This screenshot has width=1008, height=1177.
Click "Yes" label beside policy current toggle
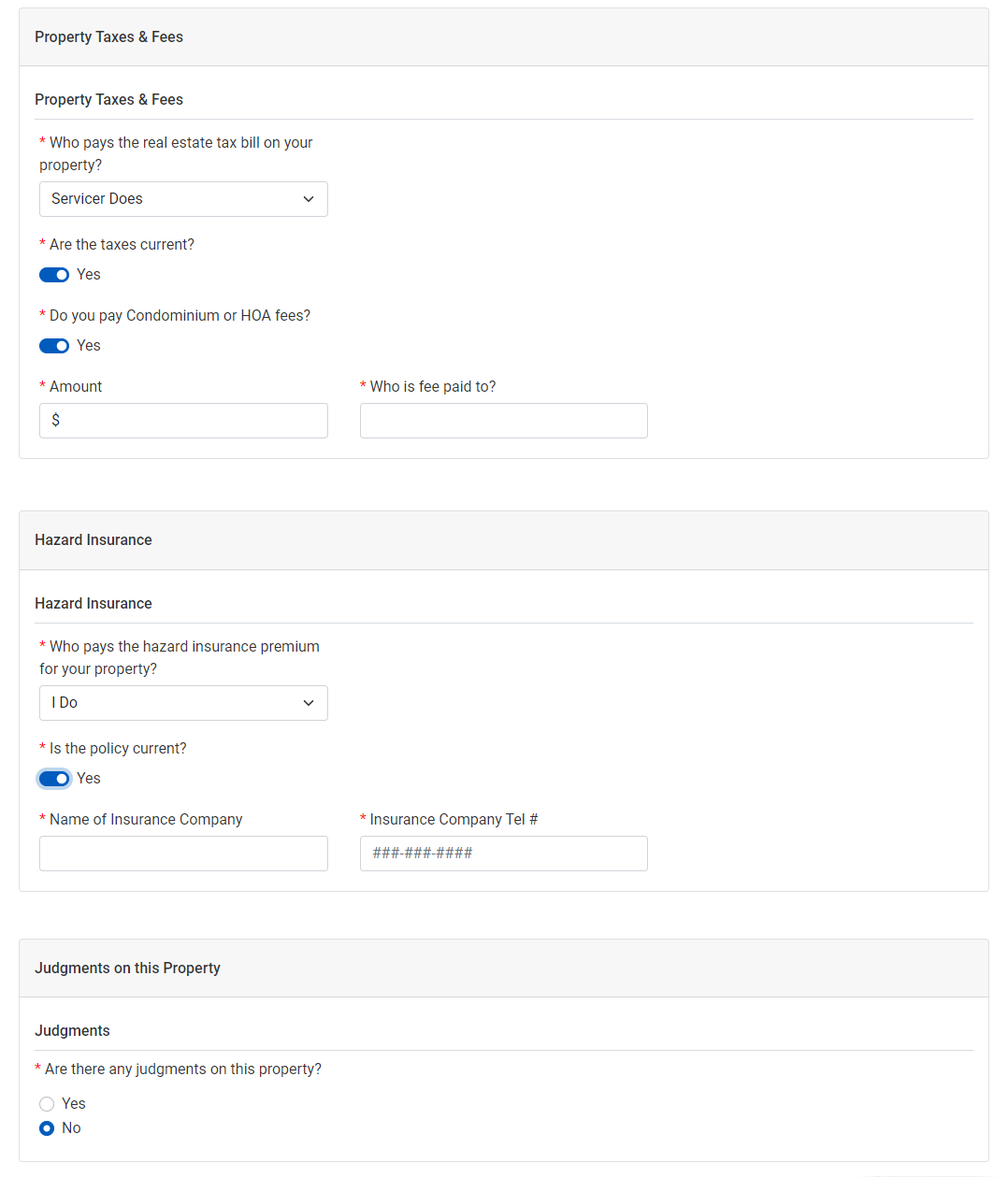tap(89, 779)
